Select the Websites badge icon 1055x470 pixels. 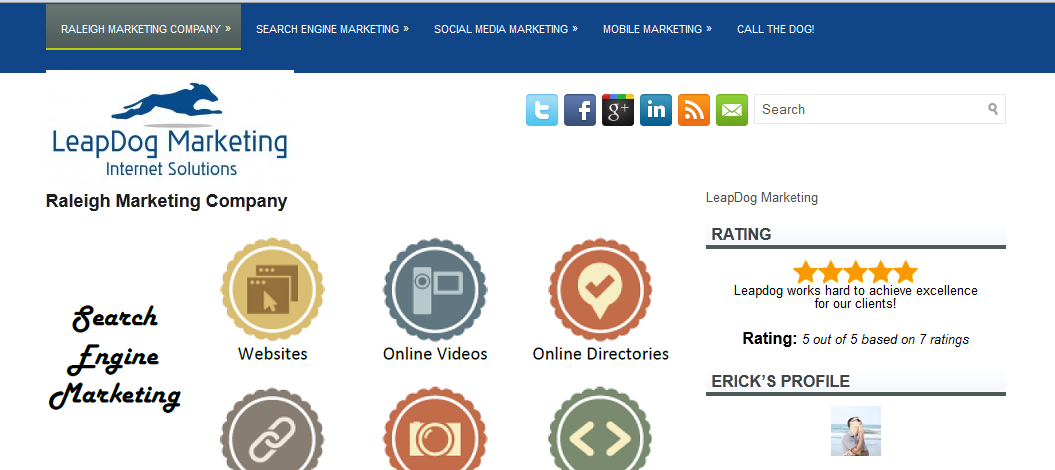(272, 289)
